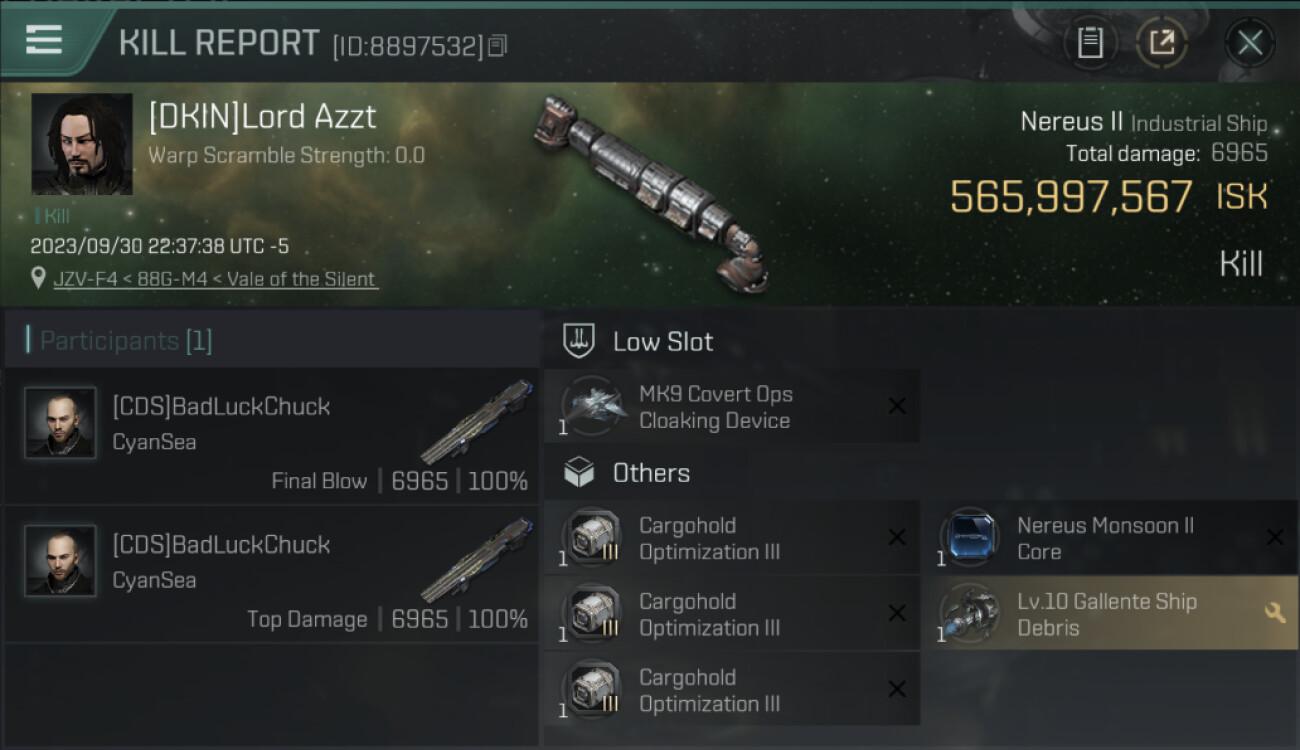1300x750 pixels.
Task: Click the MK9 Covert Ops Cloaking Device icon
Action: click(593, 406)
